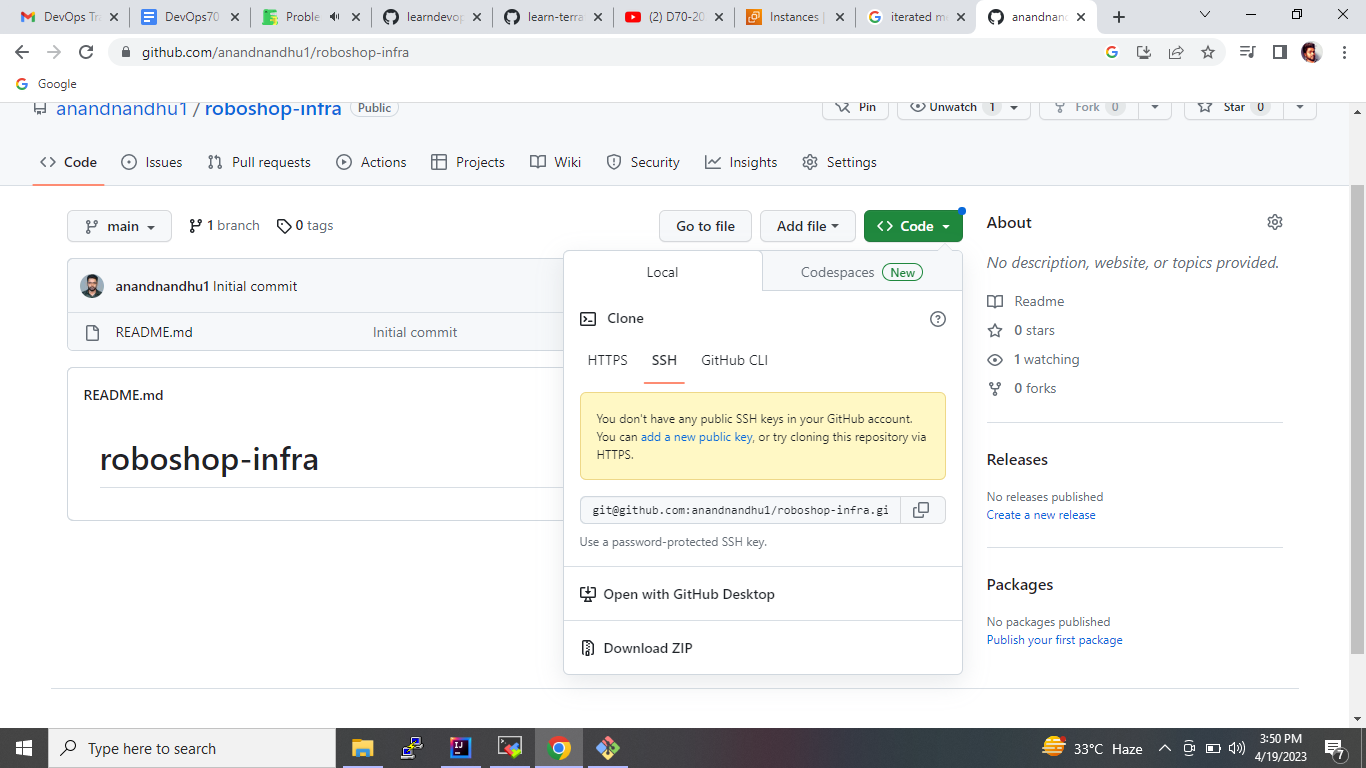1366x768 pixels.
Task: Click the Security shield icon
Action: (613, 162)
